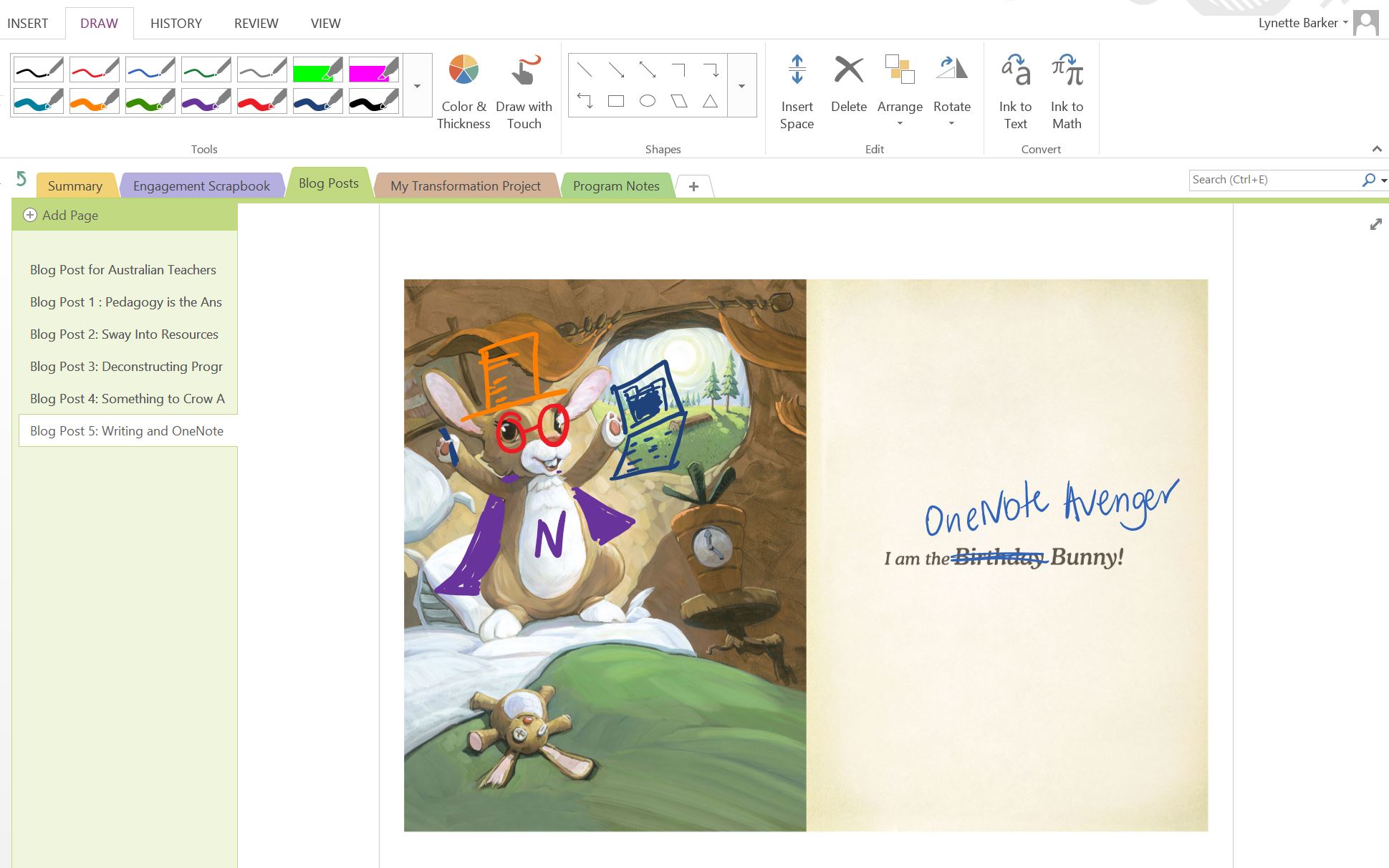The height and width of the screenshot is (868, 1389).
Task: Open the REVIEW ribbon tab
Action: [x=256, y=24]
